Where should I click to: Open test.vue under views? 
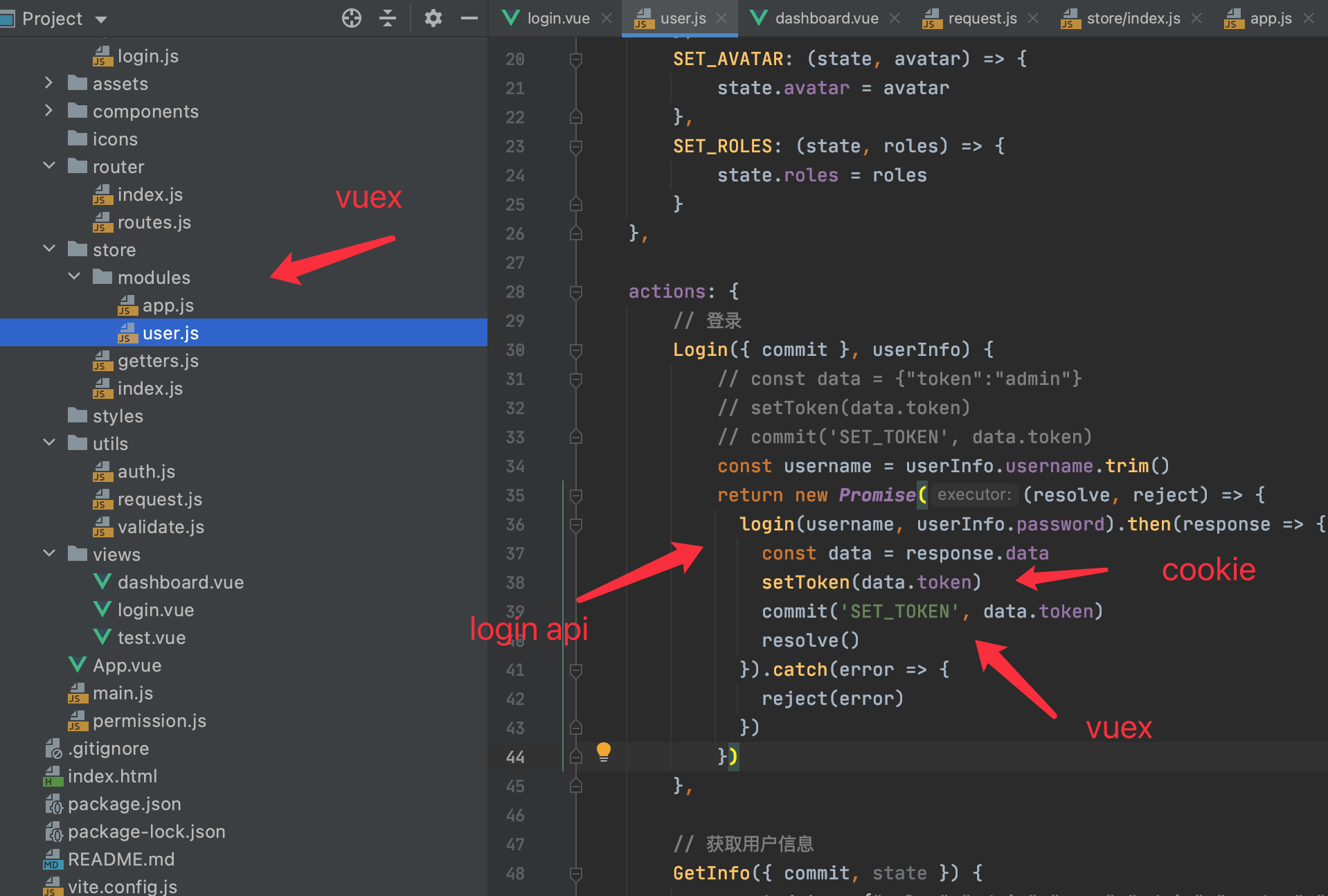pos(139,638)
